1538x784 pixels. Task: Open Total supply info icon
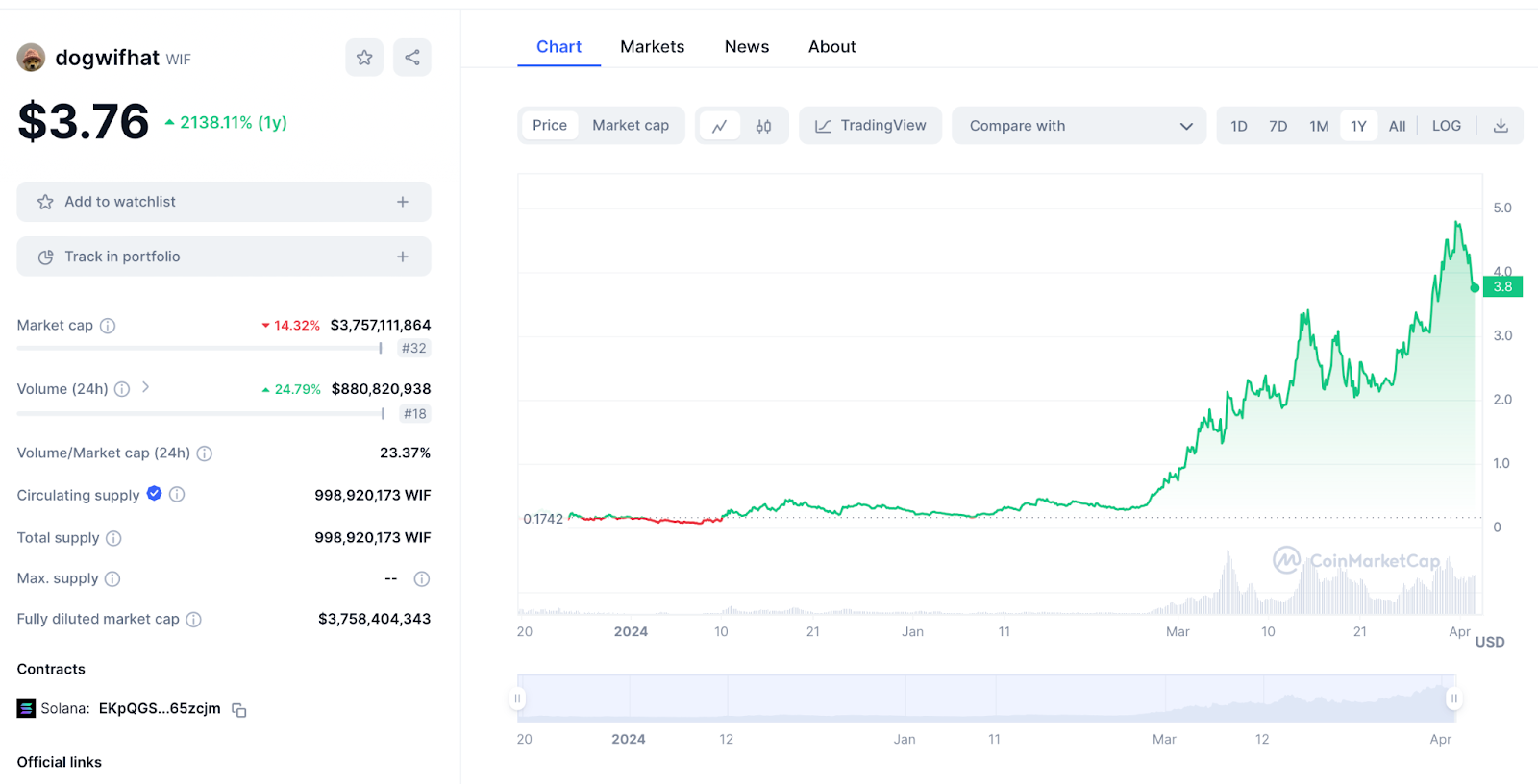(x=113, y=538)
